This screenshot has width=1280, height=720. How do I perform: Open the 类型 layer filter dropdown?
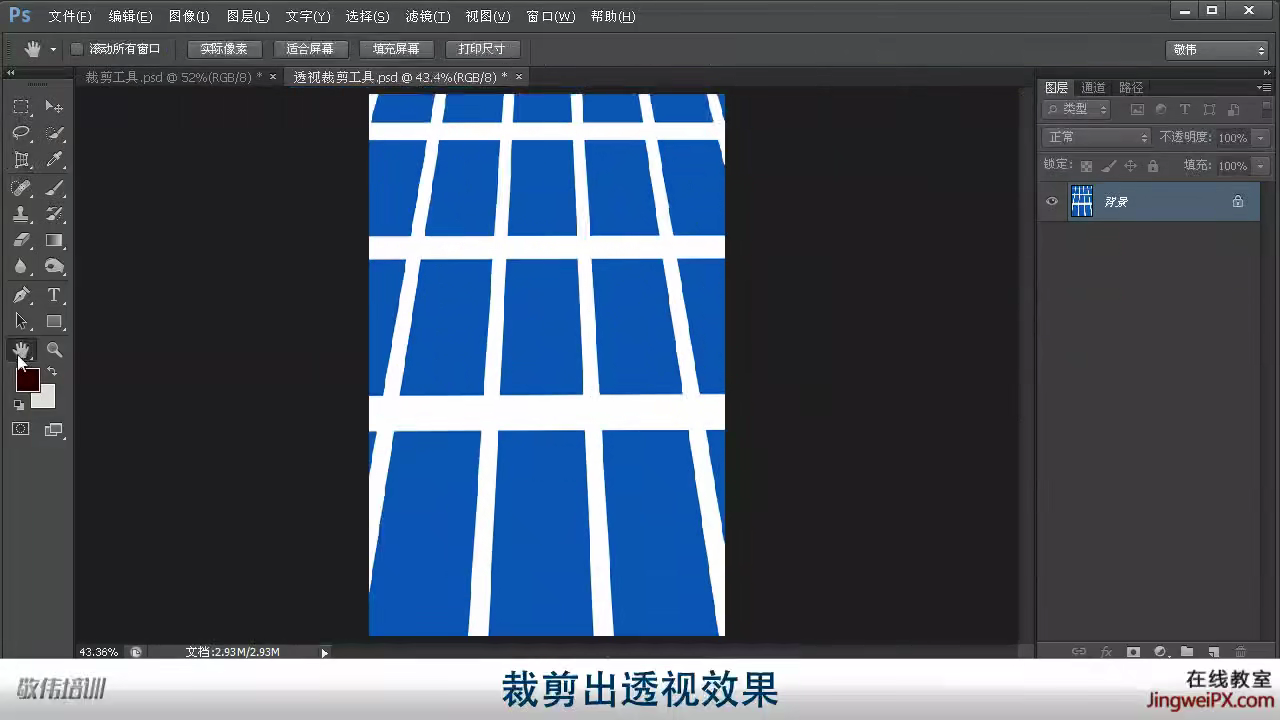(x=1076, y=110)
